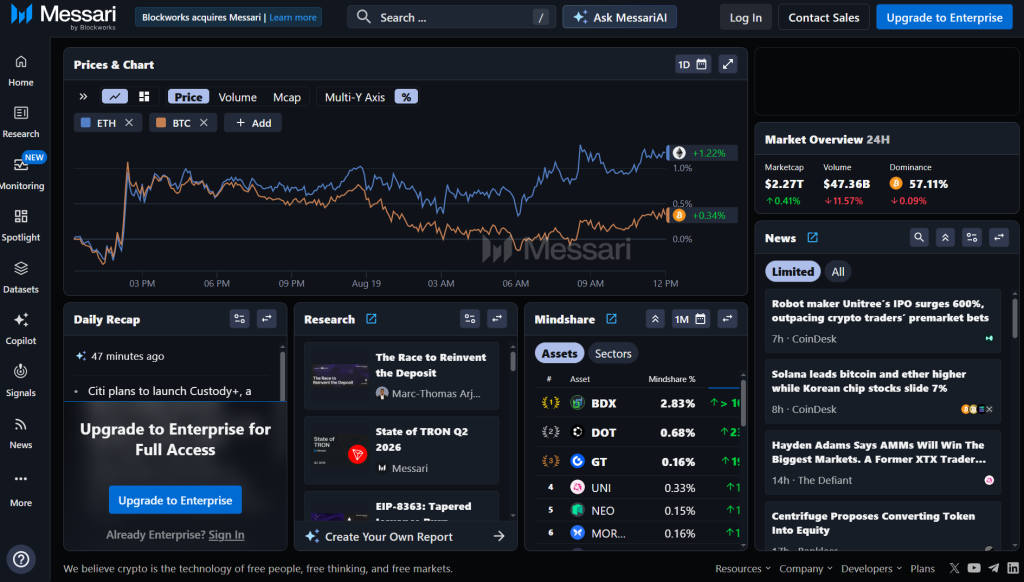Collapse the Mindshare panel
1024x582 pixels.
pos(655,319)
